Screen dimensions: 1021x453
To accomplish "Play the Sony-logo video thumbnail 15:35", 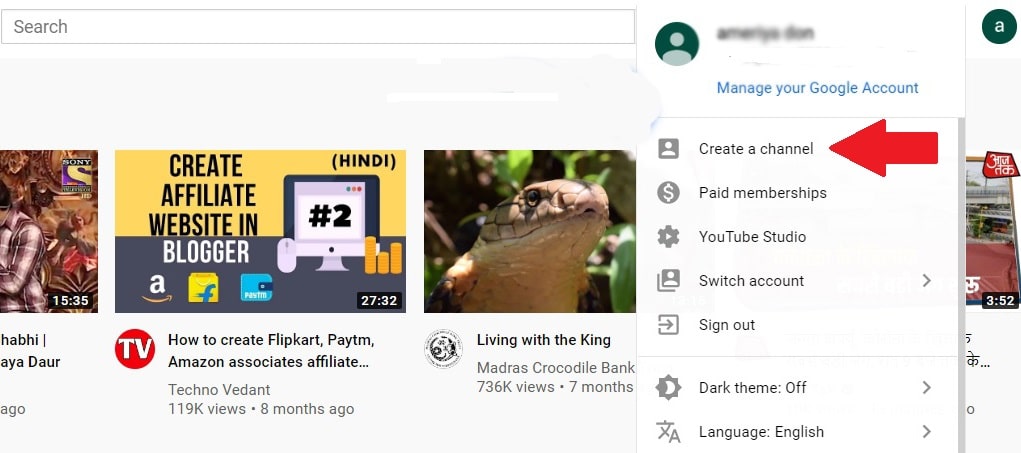I will click(x=49, y=231).
